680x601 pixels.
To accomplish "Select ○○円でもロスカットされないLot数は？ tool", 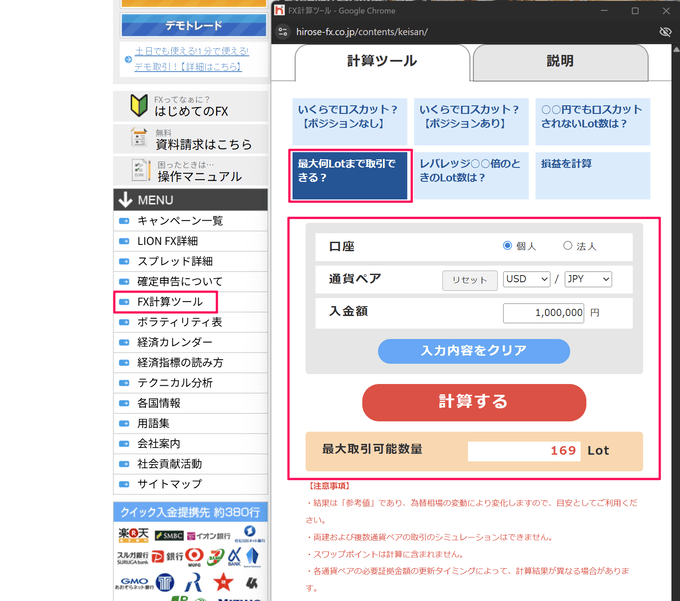I will 592,121.
